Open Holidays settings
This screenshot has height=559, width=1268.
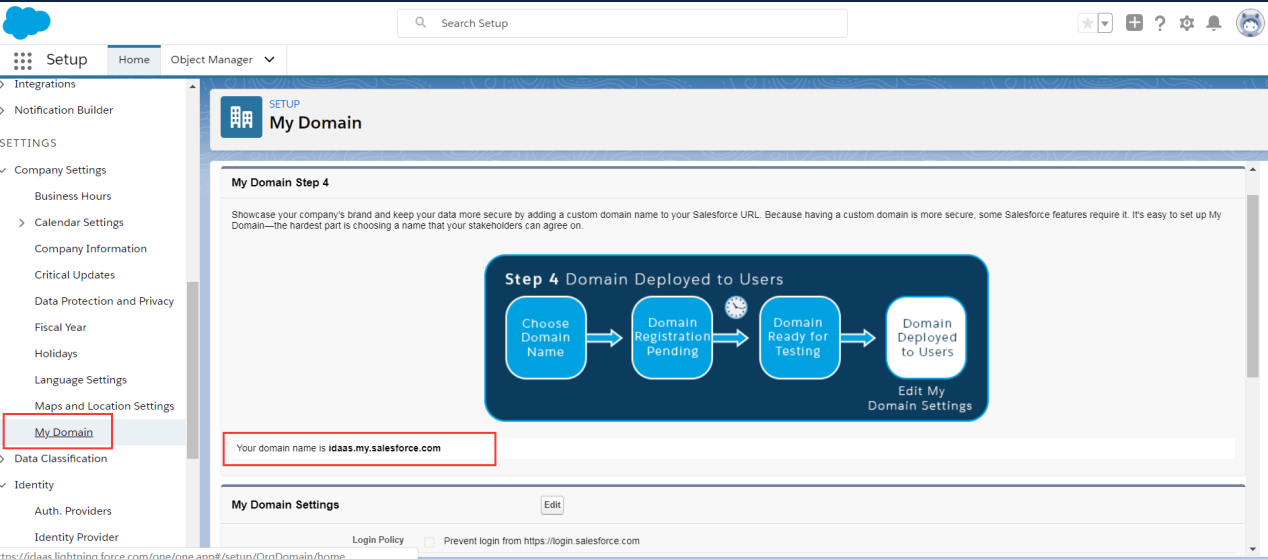pyautogui.click(x=56, y=354)
